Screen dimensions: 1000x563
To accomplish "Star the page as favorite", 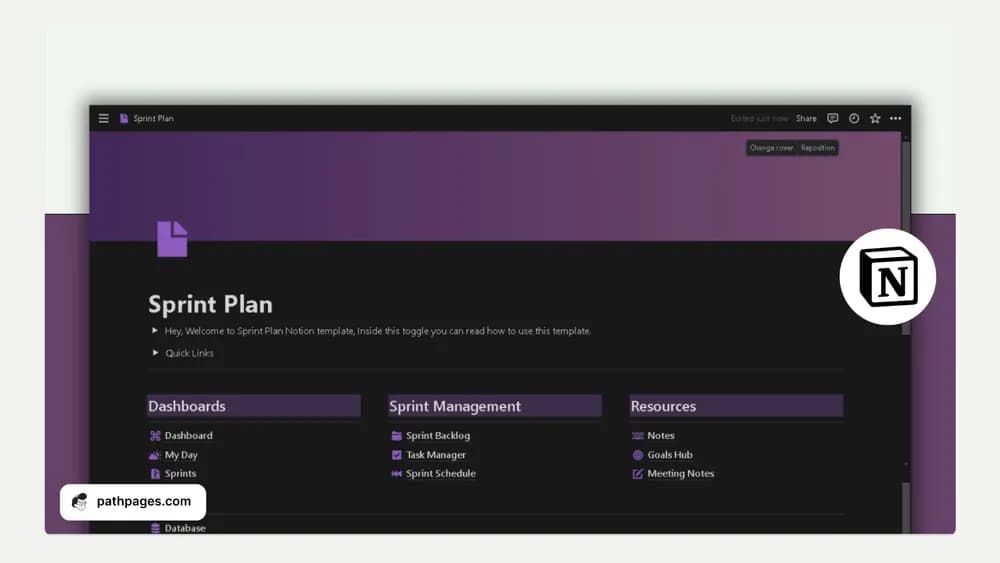I will 875,119.
